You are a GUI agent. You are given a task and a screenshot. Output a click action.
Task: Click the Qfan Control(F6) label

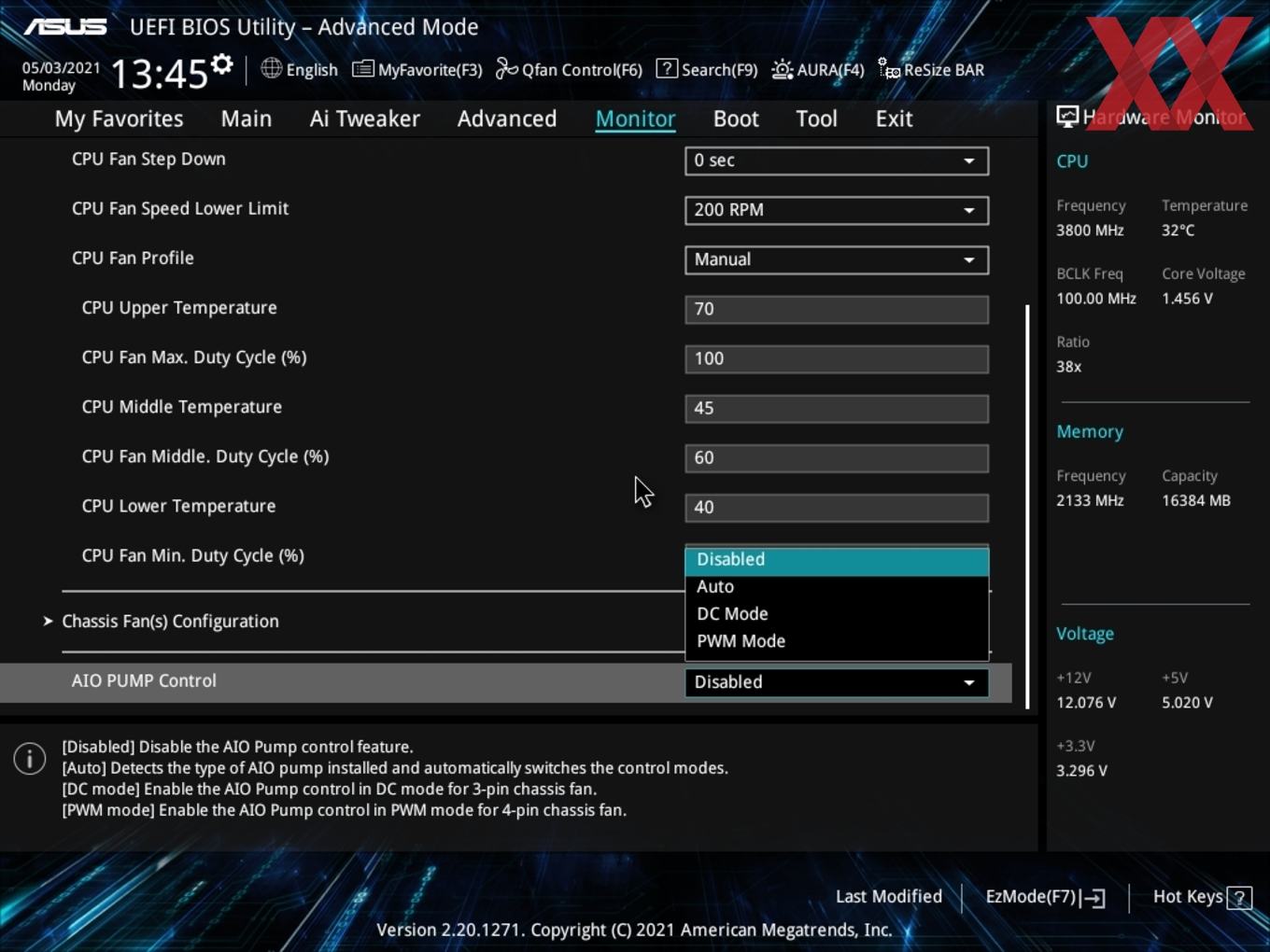582,70
